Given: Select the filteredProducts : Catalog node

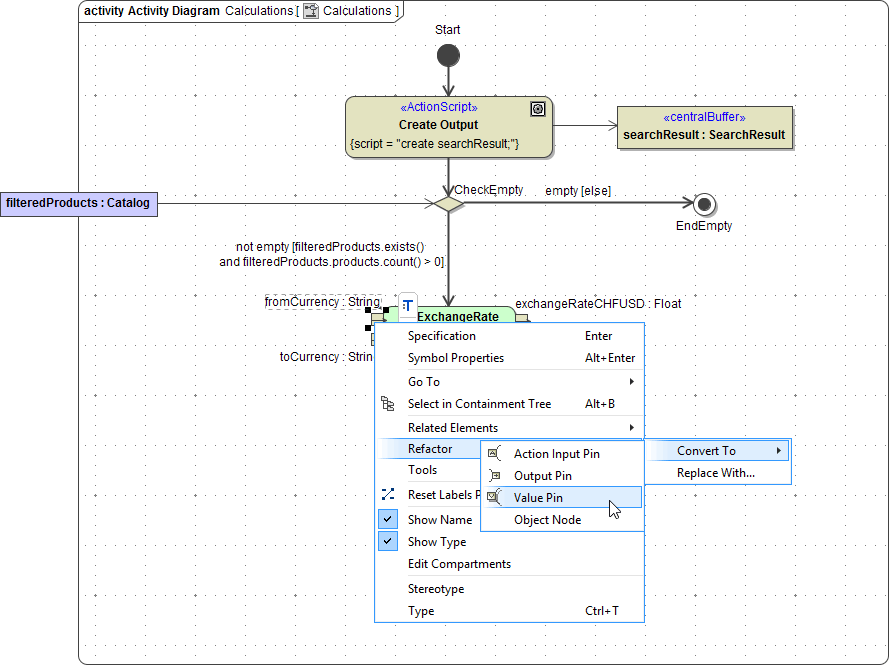Looking at the screenshot, I should coord(78,204).
